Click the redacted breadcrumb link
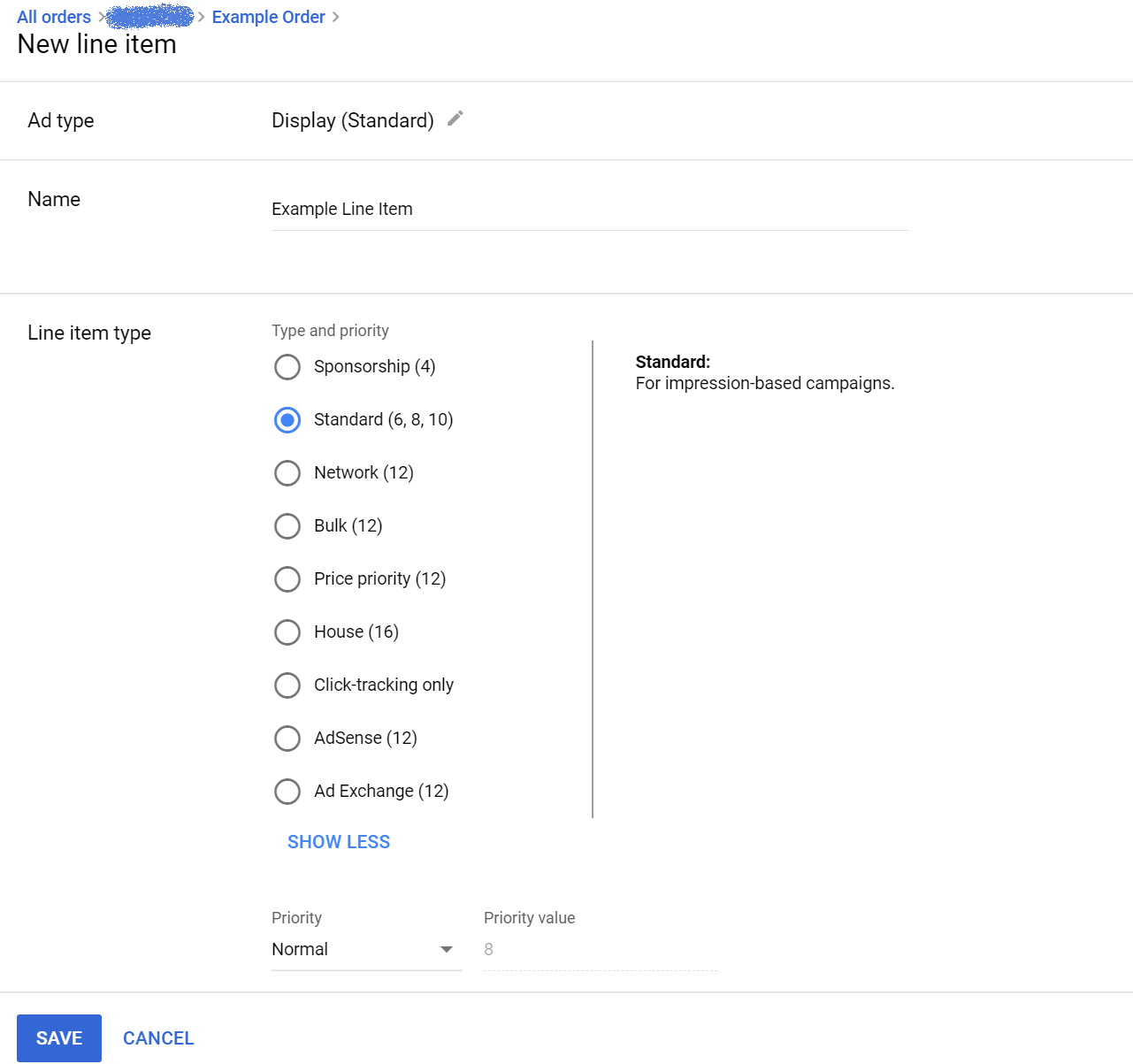1133x1064 pixels. (x=150, y=17)
